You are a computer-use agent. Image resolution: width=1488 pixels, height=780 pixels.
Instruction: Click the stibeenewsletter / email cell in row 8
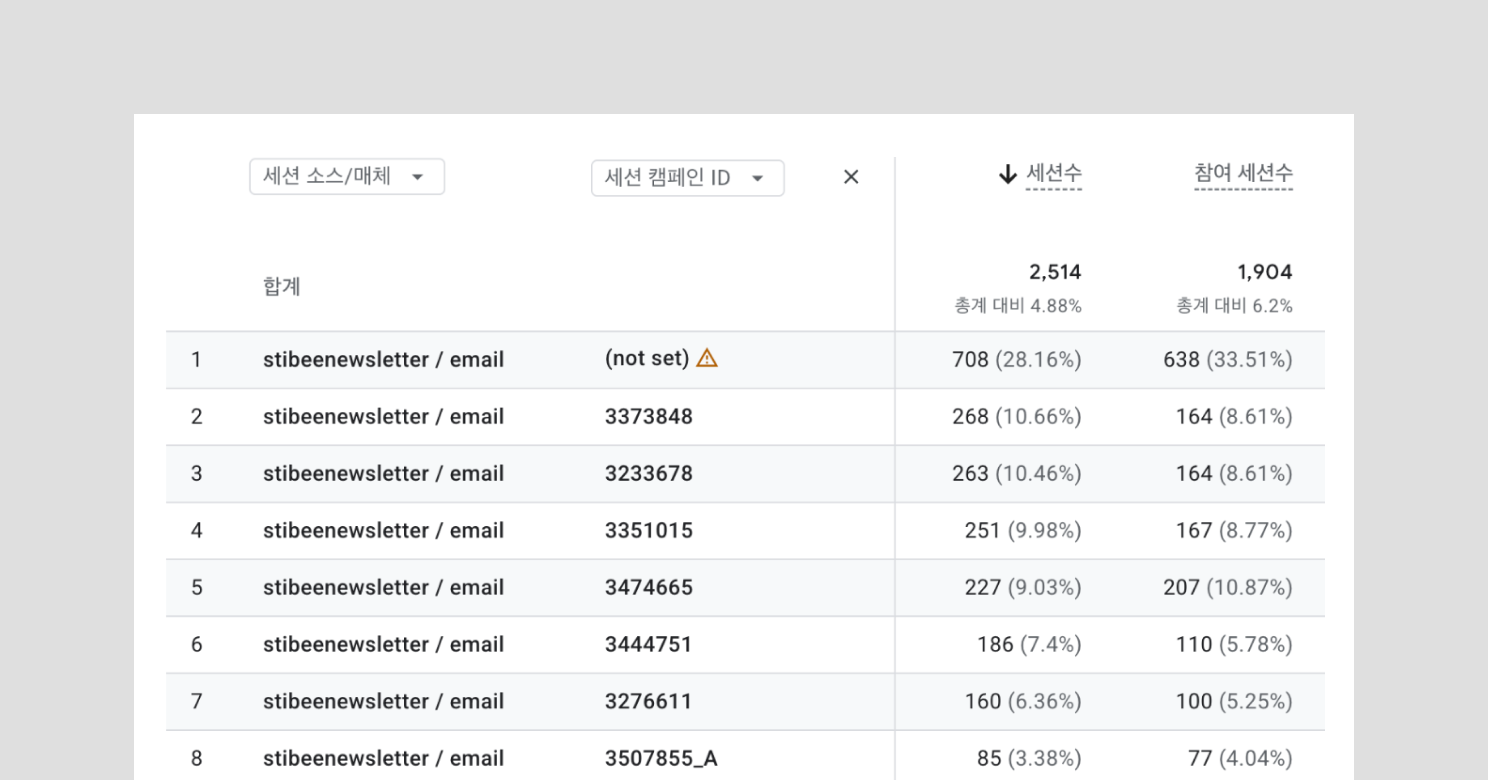click(x=383, y=758)
